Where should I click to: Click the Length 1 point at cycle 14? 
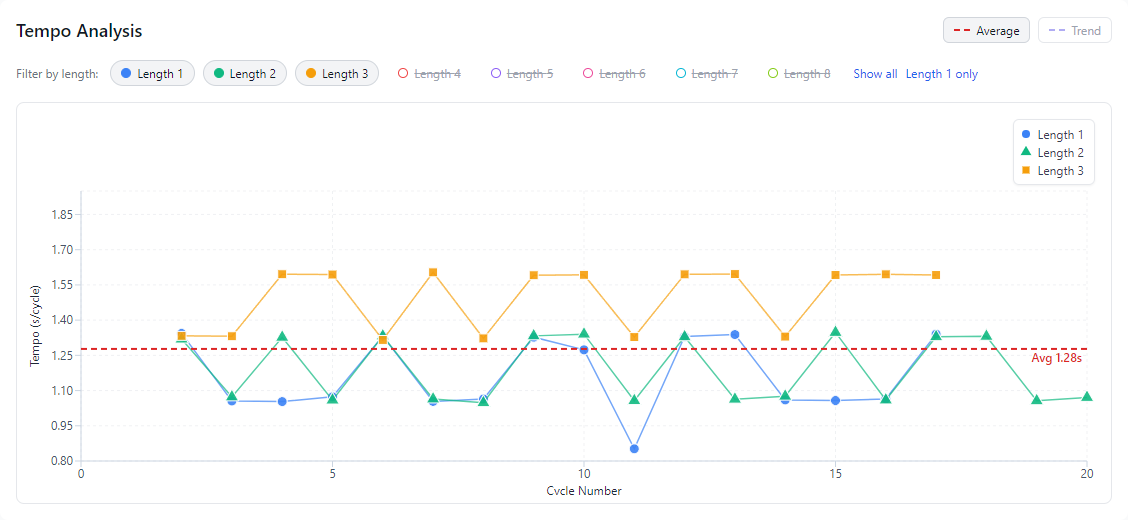click(785, 400)
